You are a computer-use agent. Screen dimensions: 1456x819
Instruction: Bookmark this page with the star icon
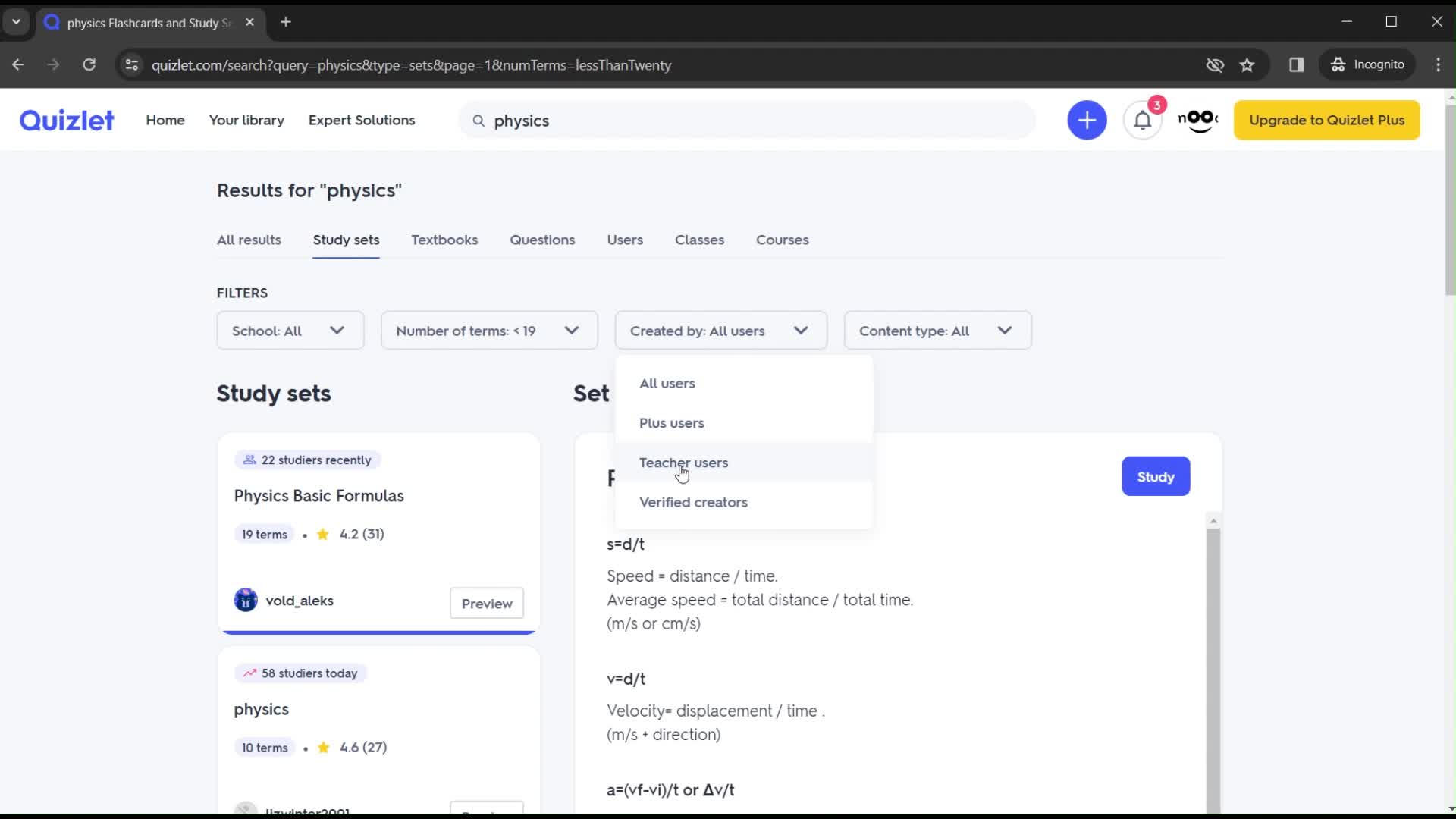click(1247, 64)
